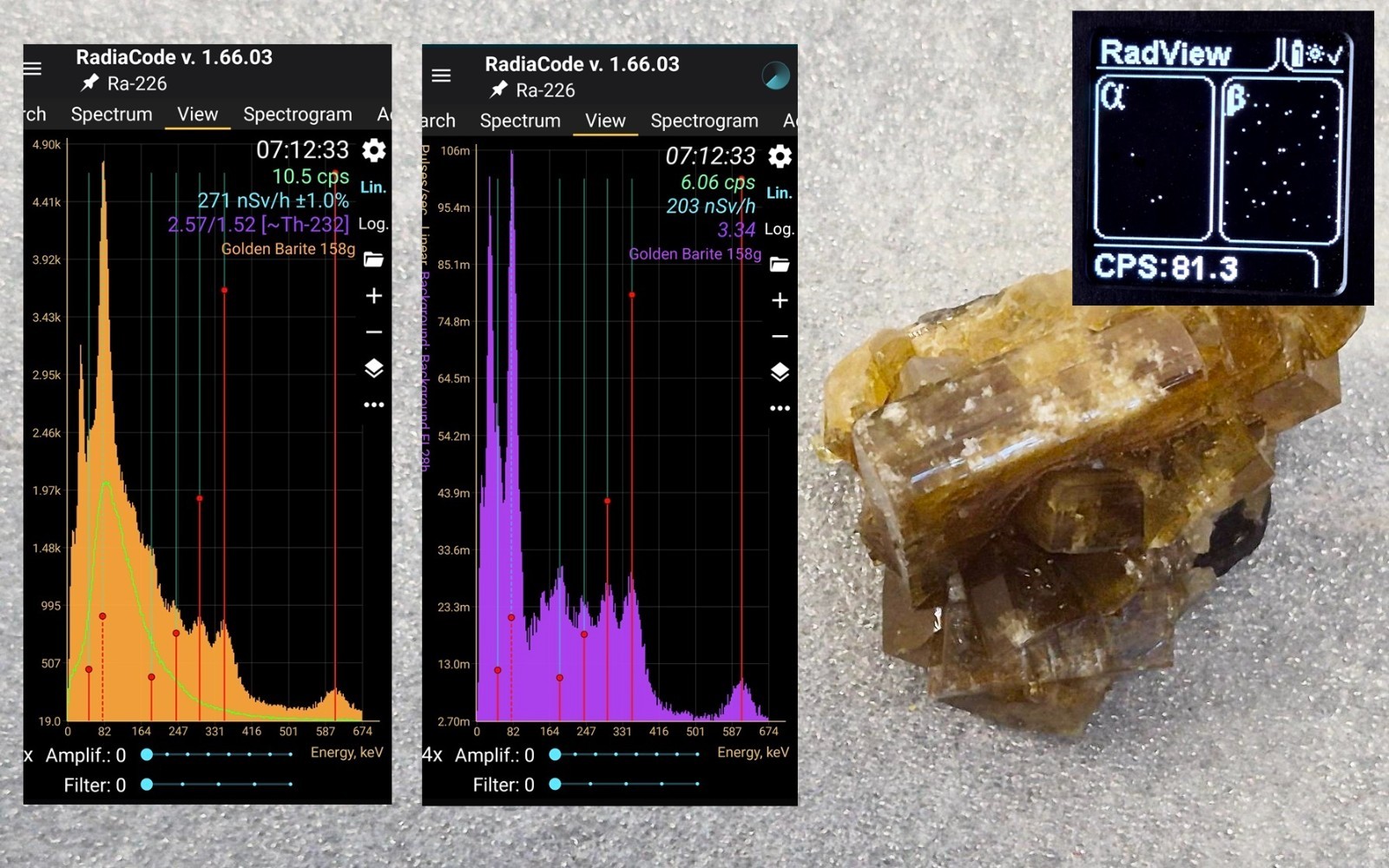Switch to Spectrum tab in left screen
Screen dimensions: 1389x868
click(x=111, y=114)
